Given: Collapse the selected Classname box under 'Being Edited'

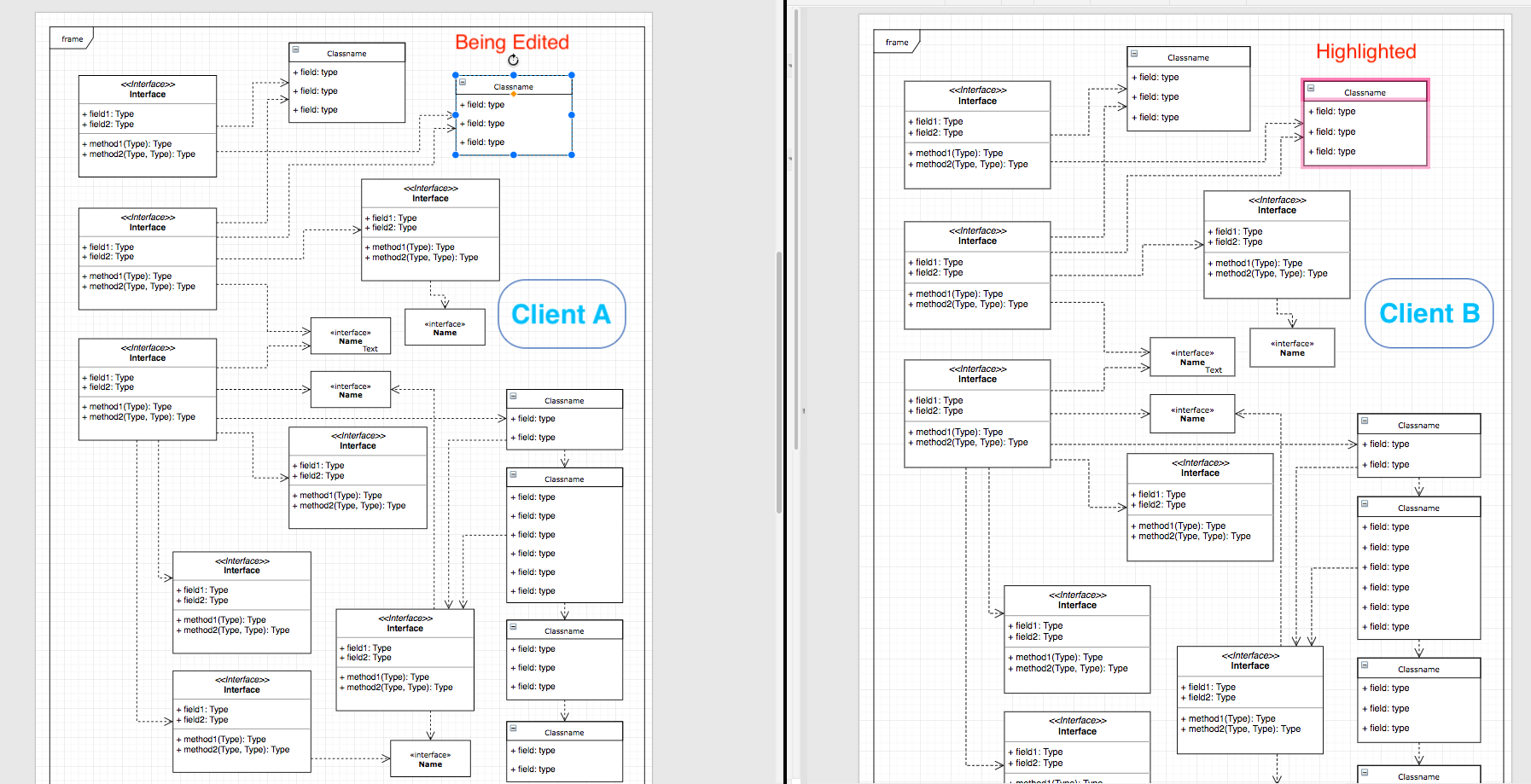Looking at the screenshot, I should [463, 83].
